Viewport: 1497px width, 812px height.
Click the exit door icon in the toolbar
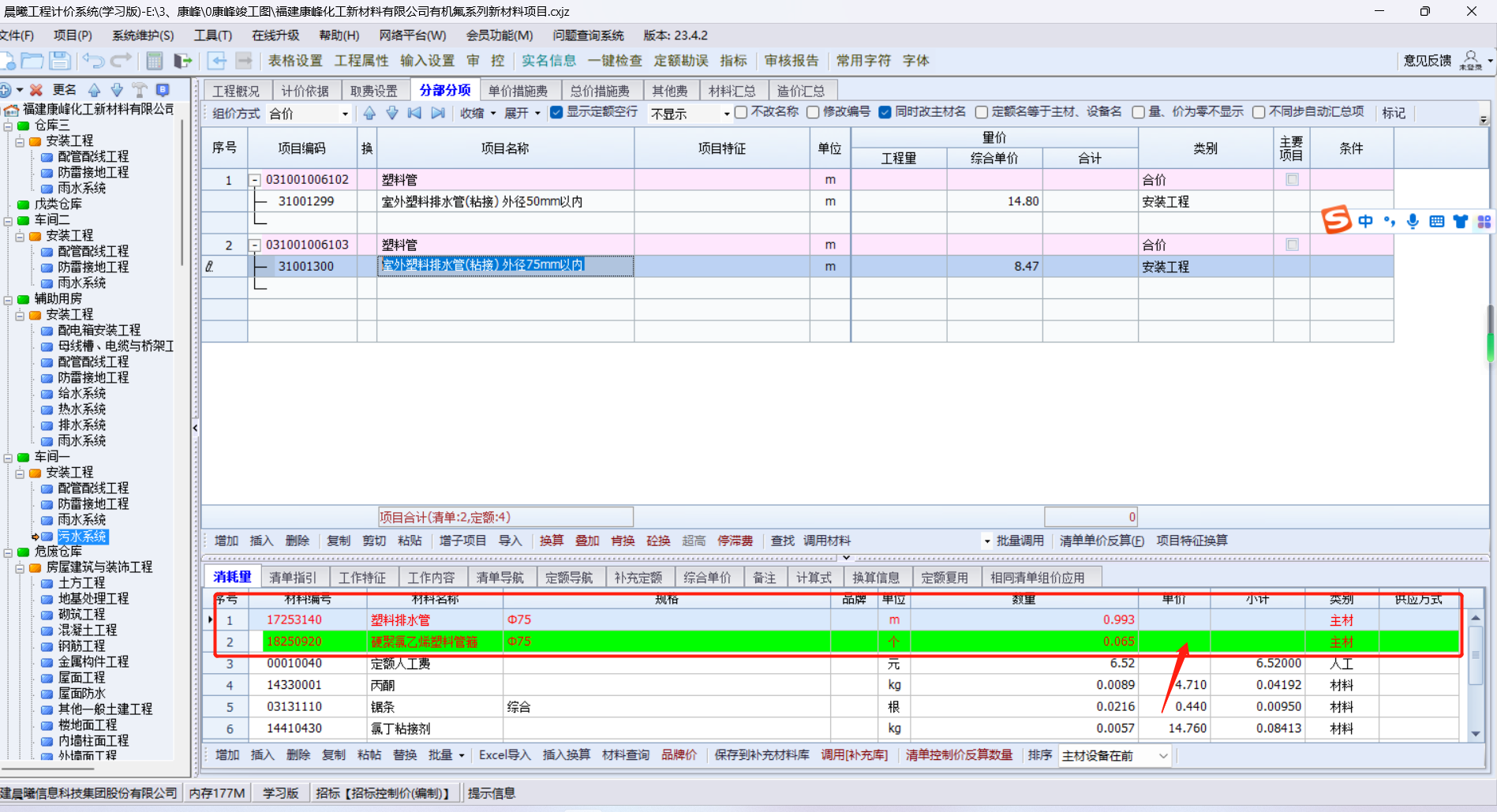(x=183, y=61)
